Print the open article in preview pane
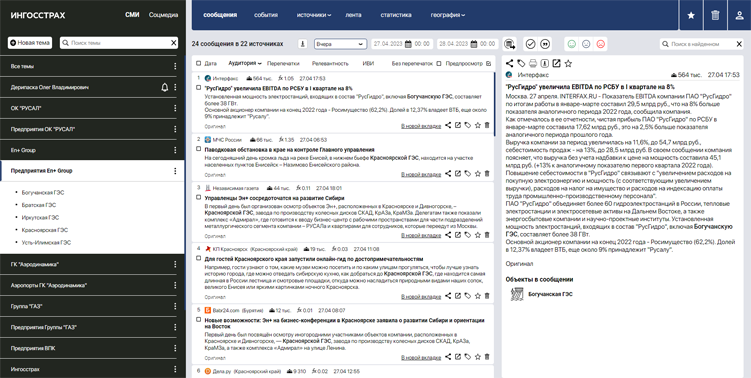This screenshot has height=378, width=751. [533, 63]
